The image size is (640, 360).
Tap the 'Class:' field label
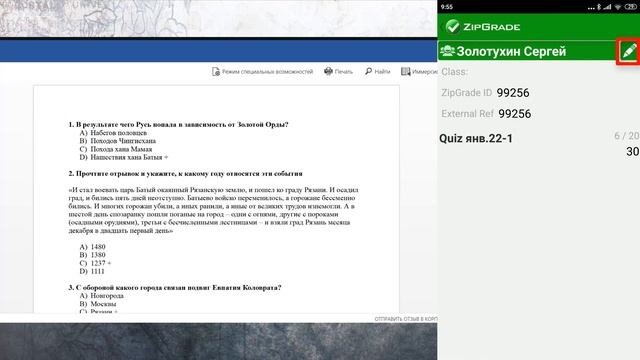coord(454,72)
